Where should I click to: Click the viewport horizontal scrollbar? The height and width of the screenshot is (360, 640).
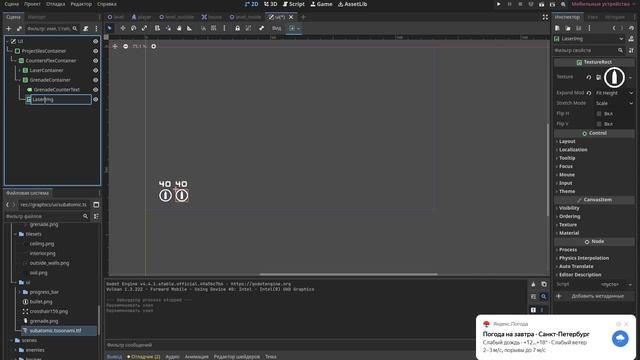[348, 274]
